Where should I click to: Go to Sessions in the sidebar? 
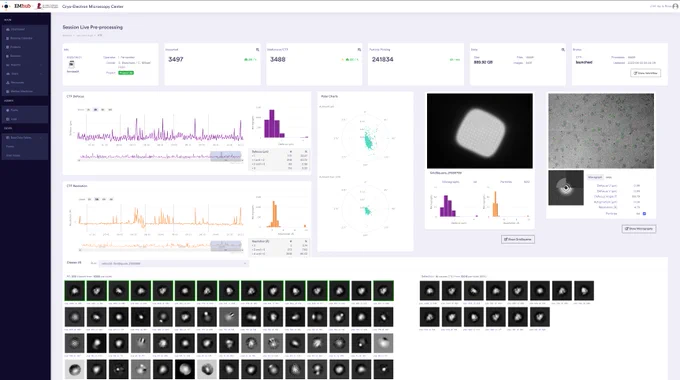pos(25,56)
